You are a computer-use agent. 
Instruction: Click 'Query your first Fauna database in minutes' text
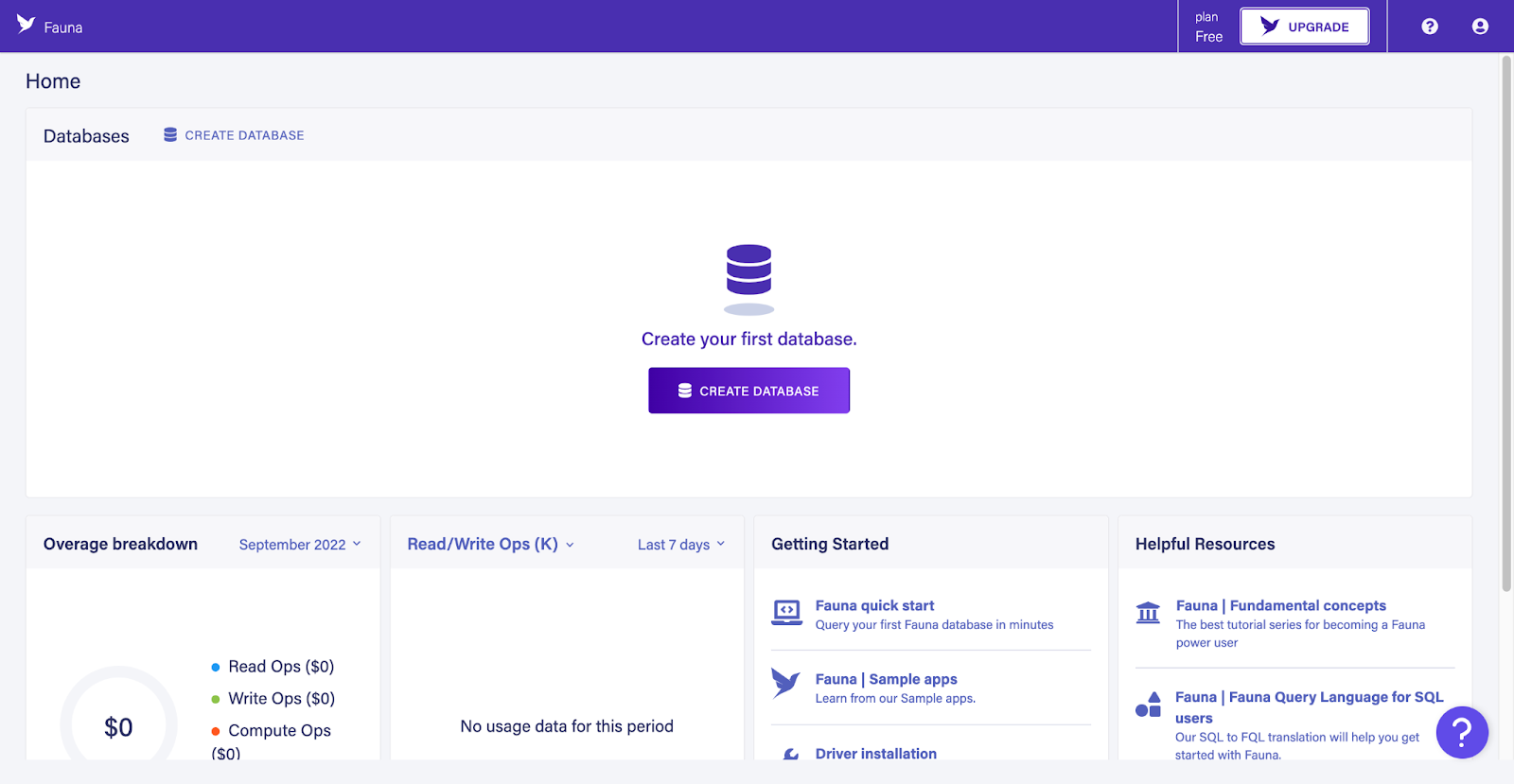(x=934, y=625)
